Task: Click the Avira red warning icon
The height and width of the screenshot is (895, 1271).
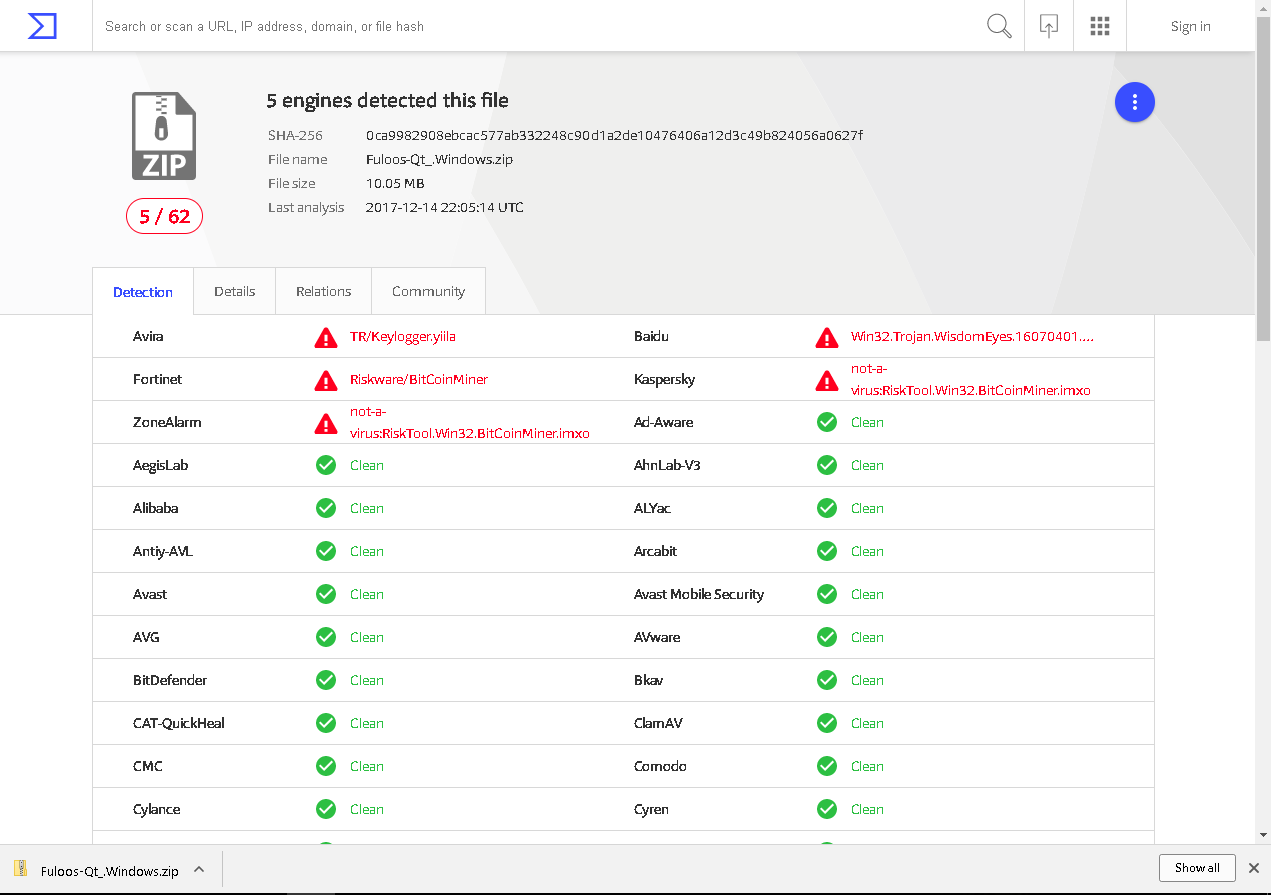Action: tap(326, 337)
